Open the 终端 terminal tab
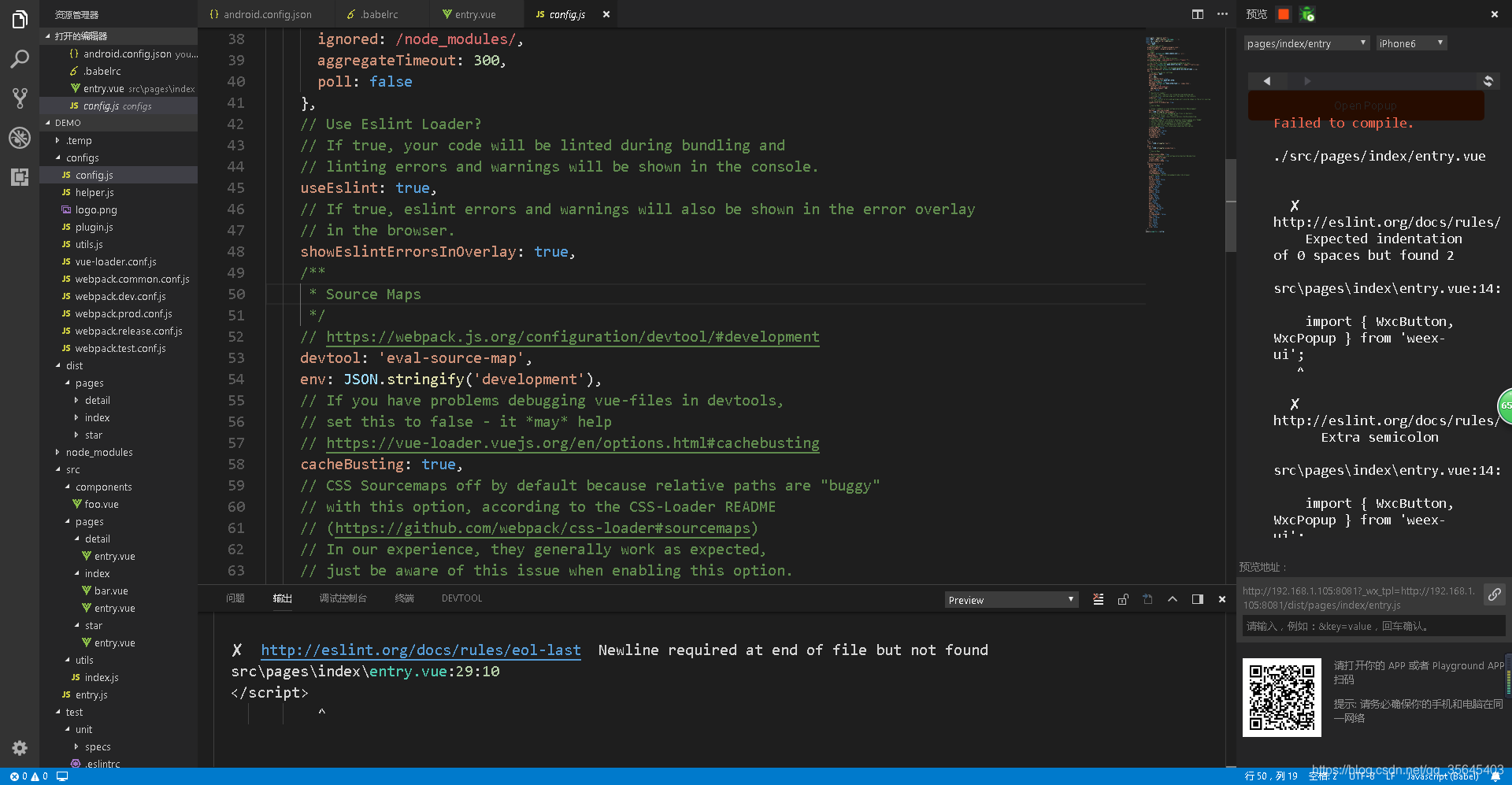The image size is (1512, 785). point(404,598)
